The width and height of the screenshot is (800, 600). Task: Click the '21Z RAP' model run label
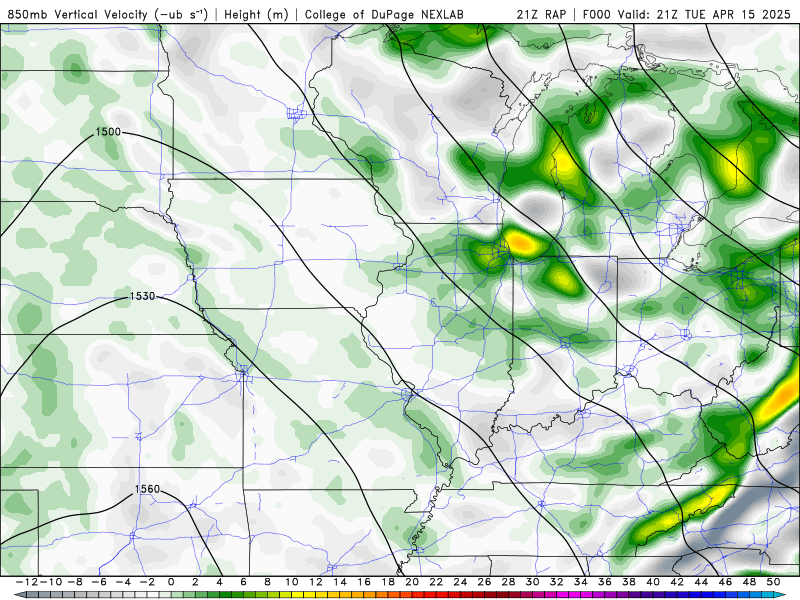(541, 14)
